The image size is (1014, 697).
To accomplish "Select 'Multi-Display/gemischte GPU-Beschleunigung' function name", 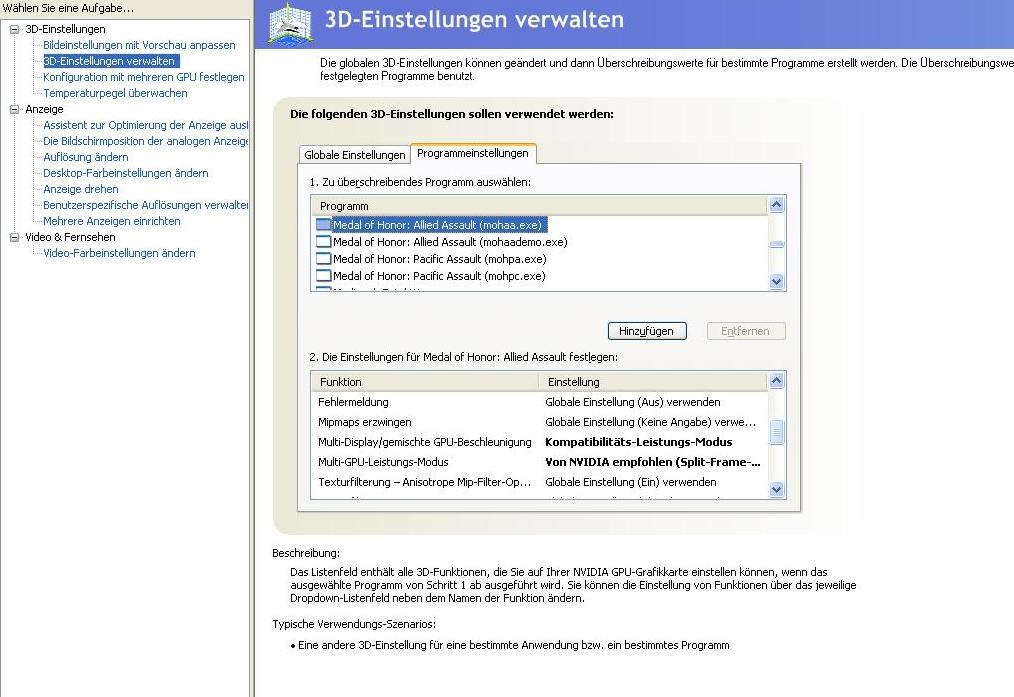I will 424,442.
